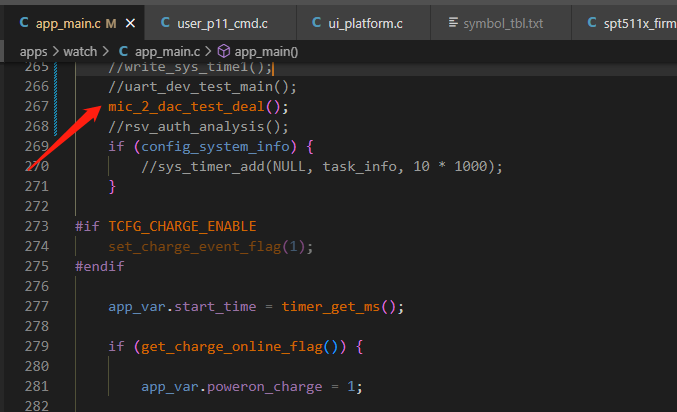The image size is (677, 412).
Task: Open the user_p11_cmd.c tab
Action: coord(221,23)
